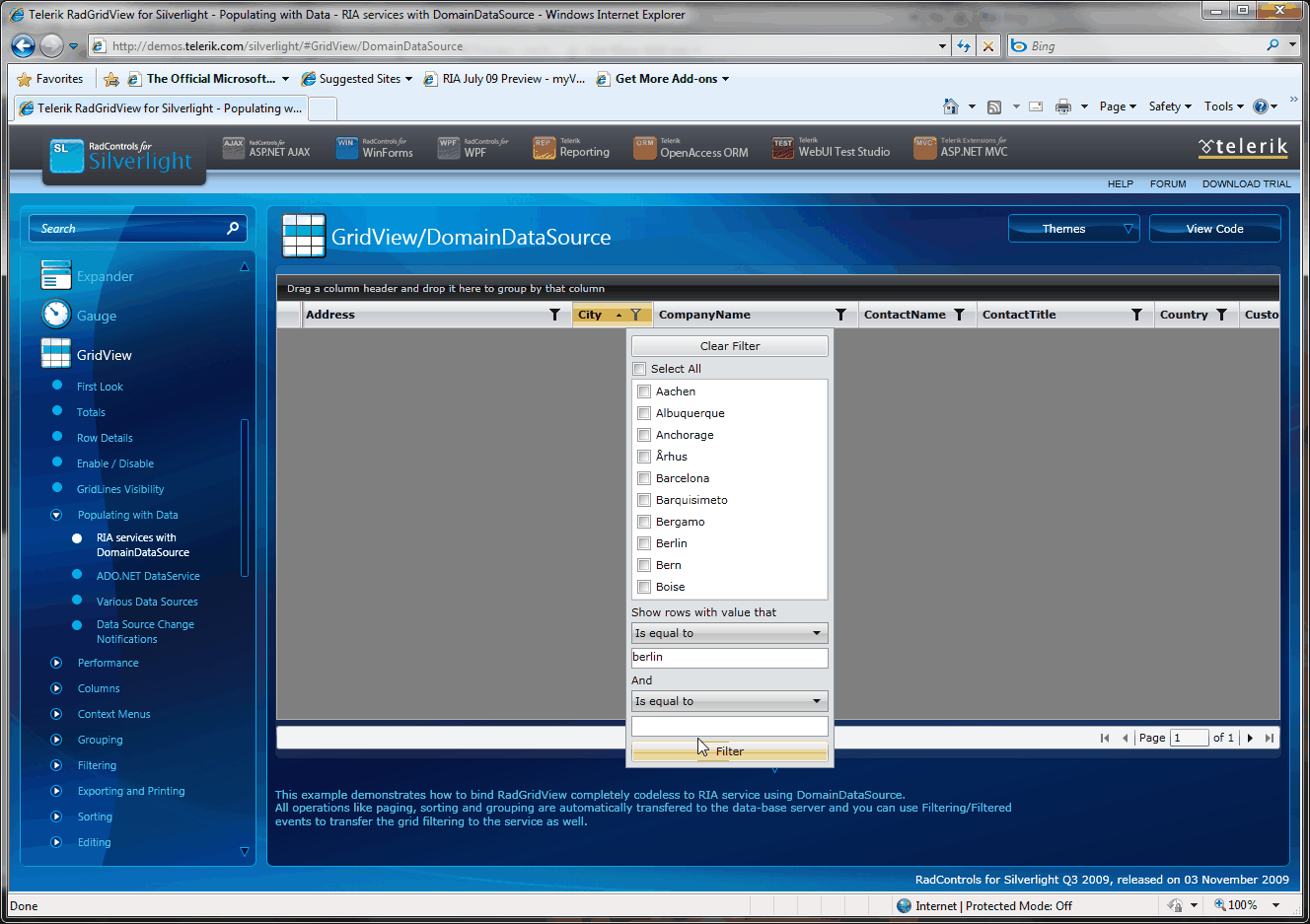Open the IE Help icon
Image resolution: width=1310 pixels, height=924 pixels.
1261,107
